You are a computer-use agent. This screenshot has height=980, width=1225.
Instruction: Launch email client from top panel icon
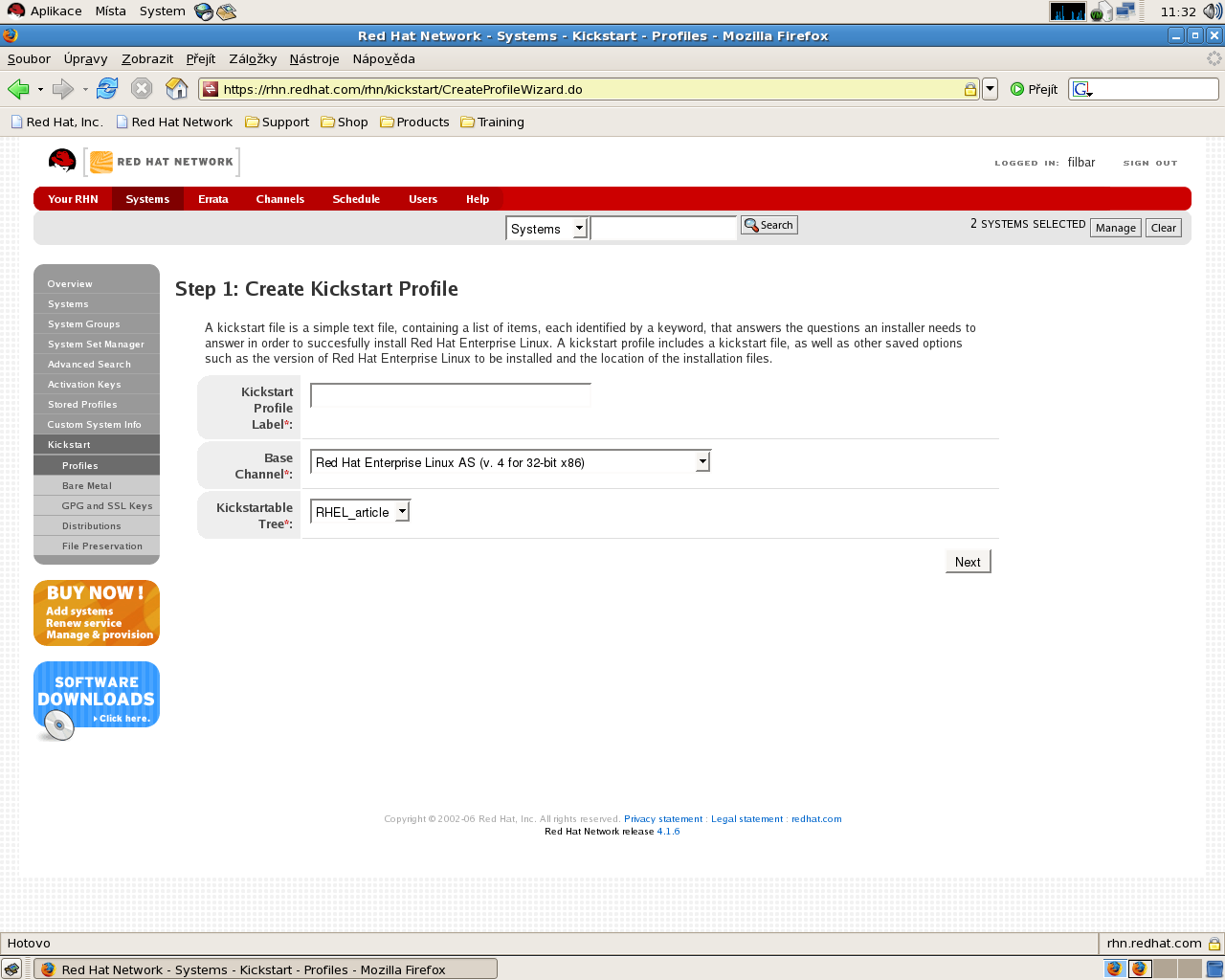227,11
